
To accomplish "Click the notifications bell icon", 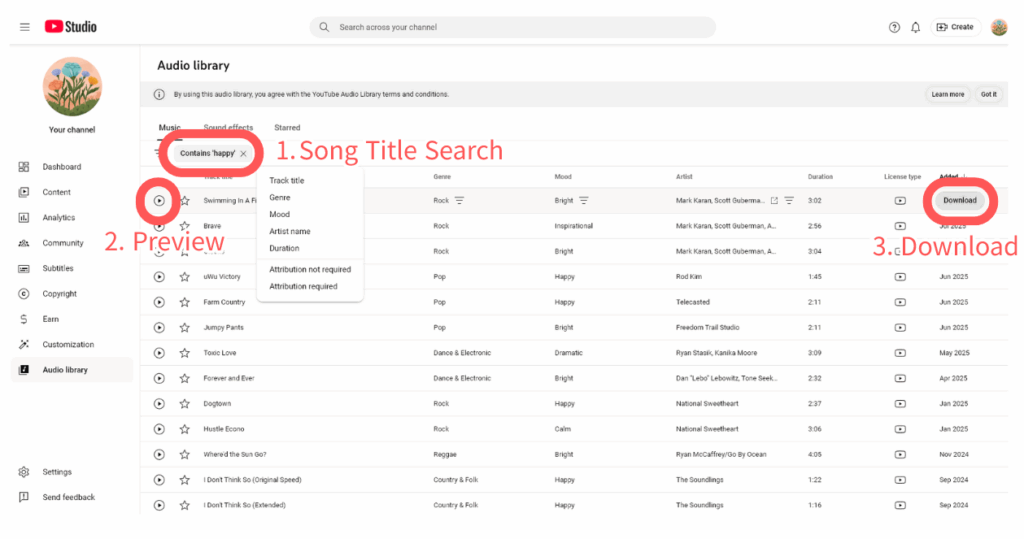I will (915, 27).
